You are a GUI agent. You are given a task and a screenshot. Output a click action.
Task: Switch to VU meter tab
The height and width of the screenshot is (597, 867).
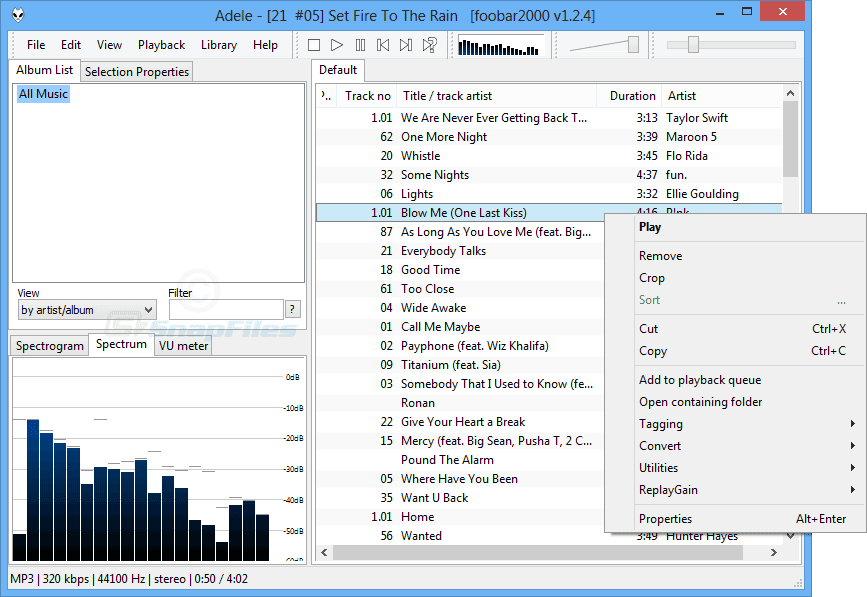[183, 346]
